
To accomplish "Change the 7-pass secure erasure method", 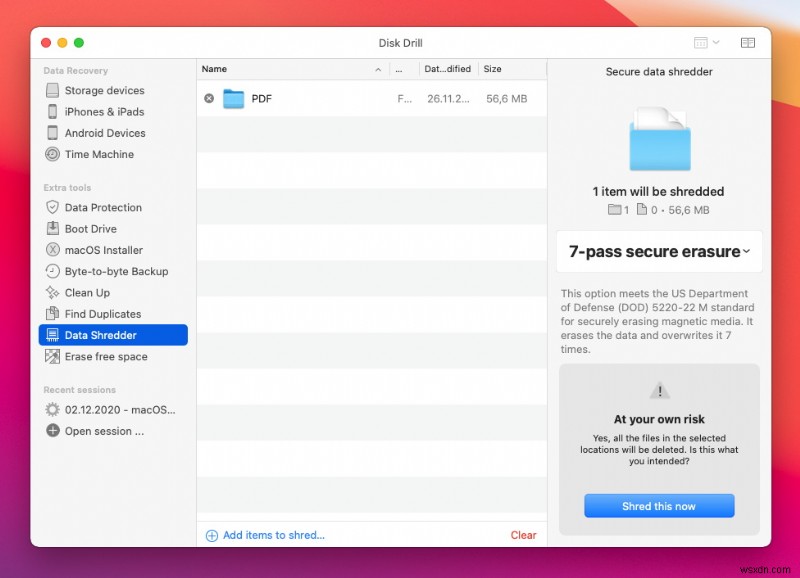I will pos(658,251).
